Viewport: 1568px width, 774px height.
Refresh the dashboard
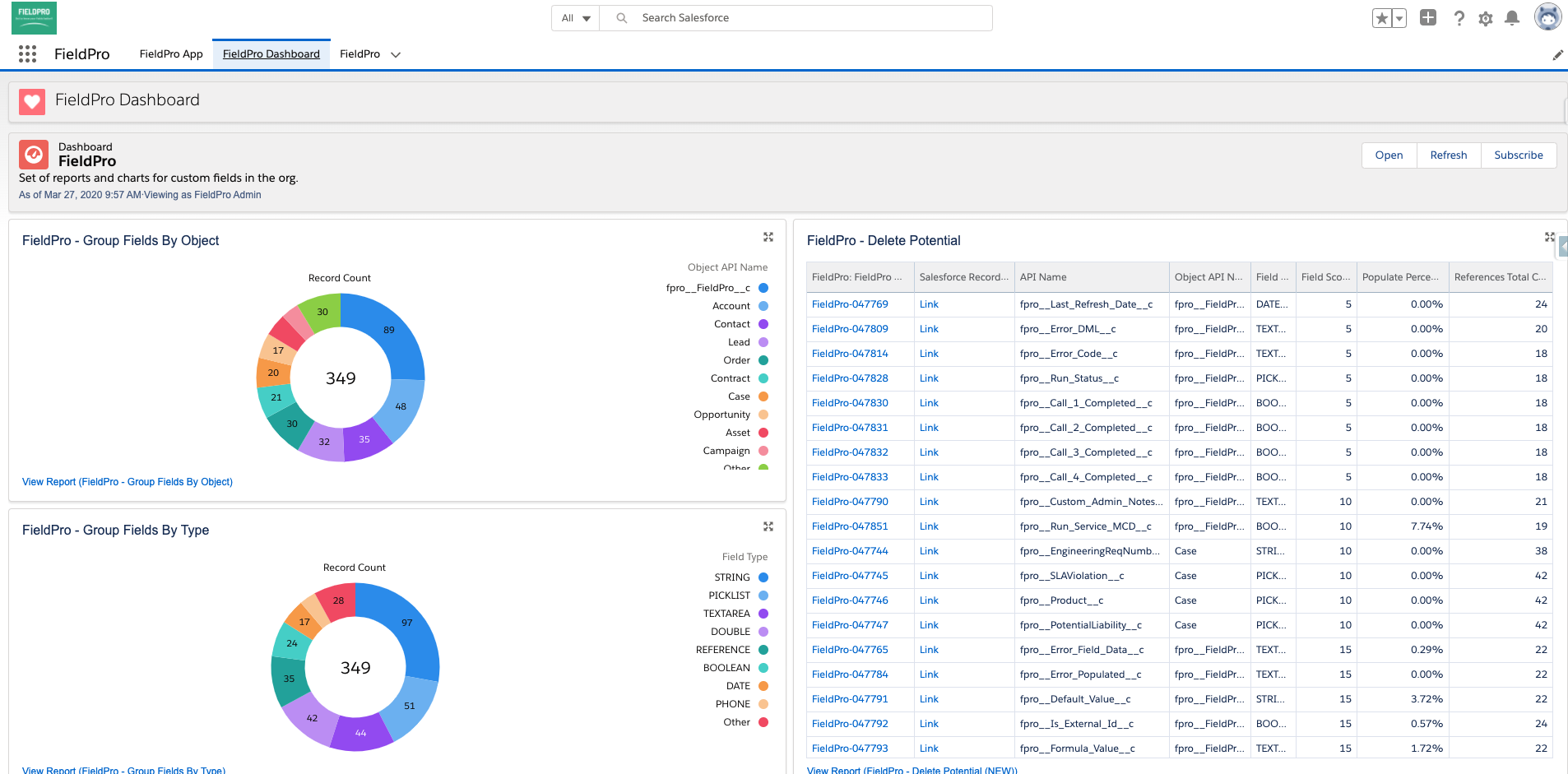[x=1449, y=155]
